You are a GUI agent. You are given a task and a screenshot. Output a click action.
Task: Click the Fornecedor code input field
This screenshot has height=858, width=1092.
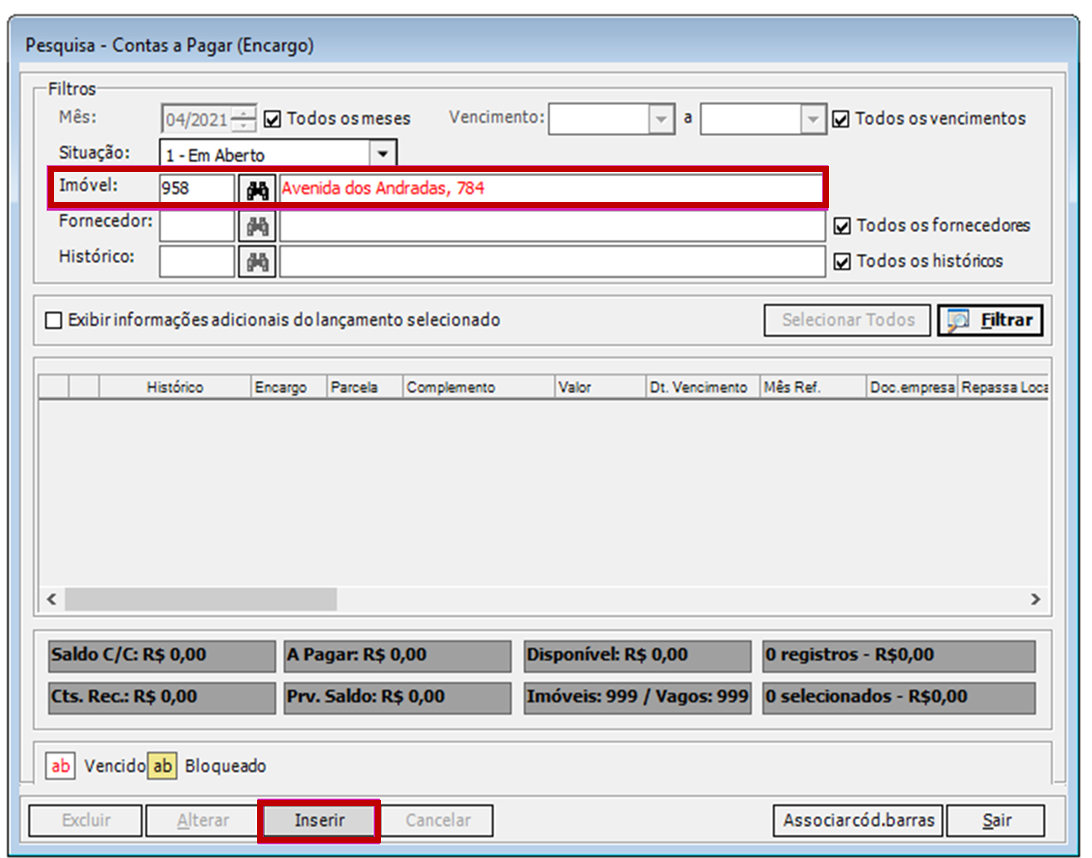(197, 226)
